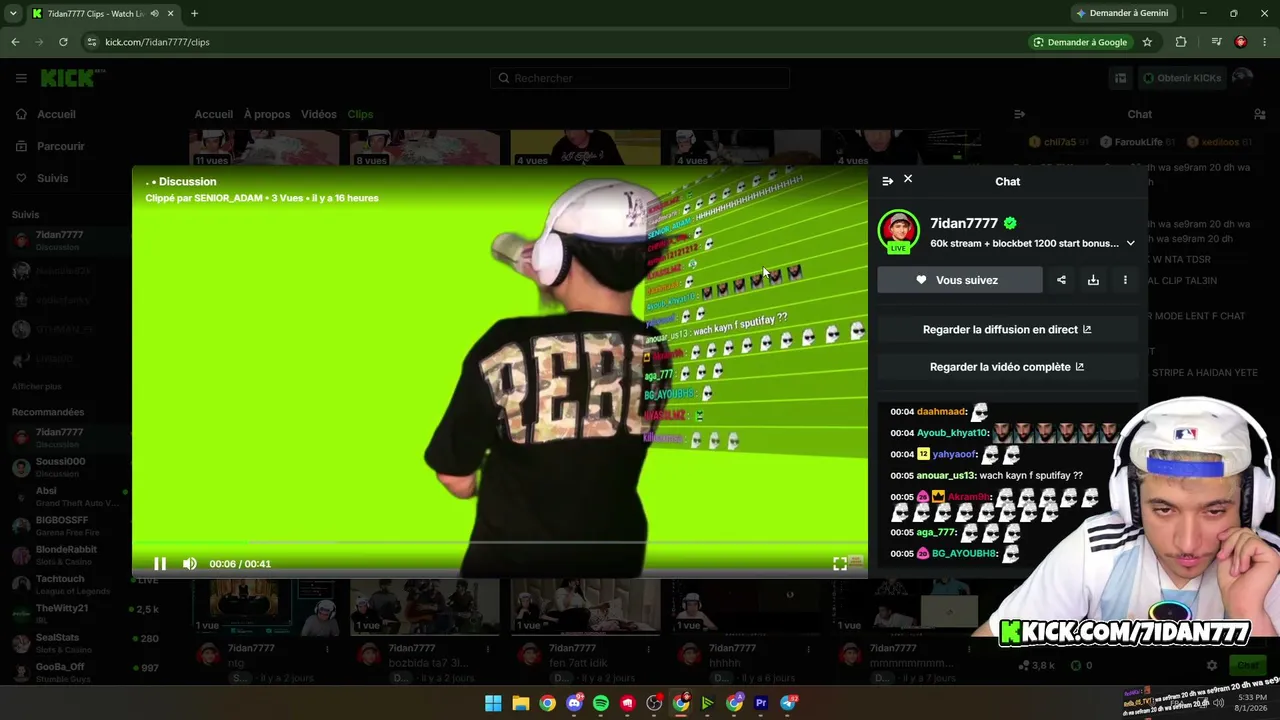
Task: Switch to the Vidéos tab
Action: click(319, 114)
